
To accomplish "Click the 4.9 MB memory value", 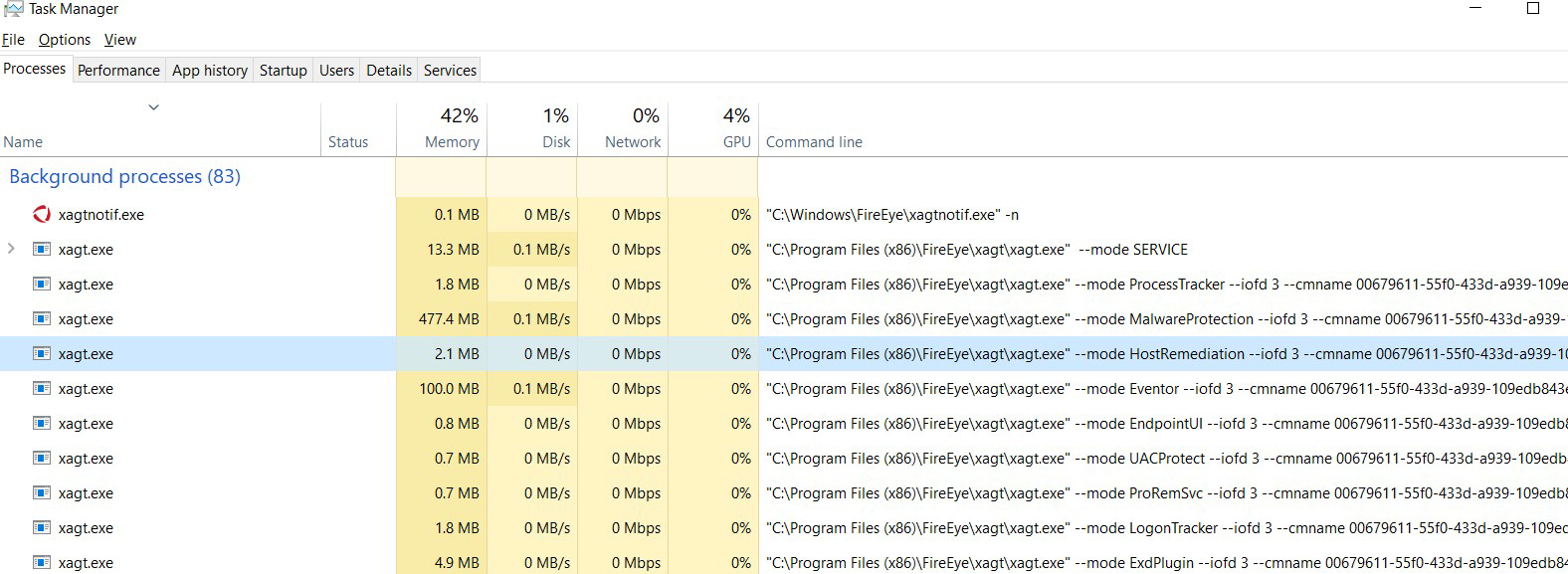I will 457,563.
